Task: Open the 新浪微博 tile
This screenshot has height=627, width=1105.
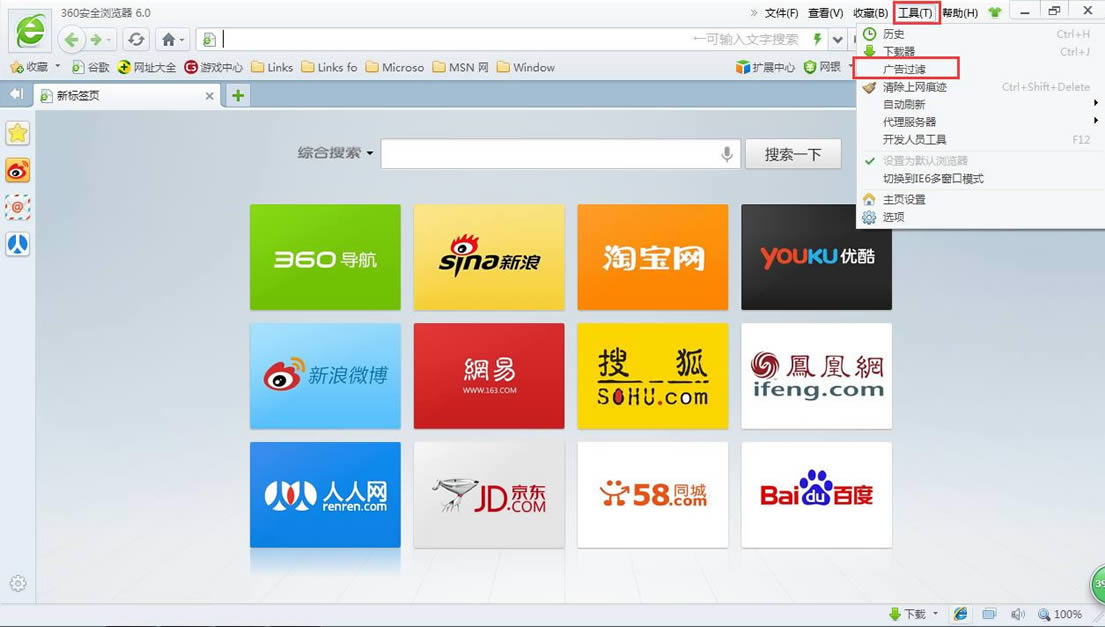Action: (x=325, y=376)
